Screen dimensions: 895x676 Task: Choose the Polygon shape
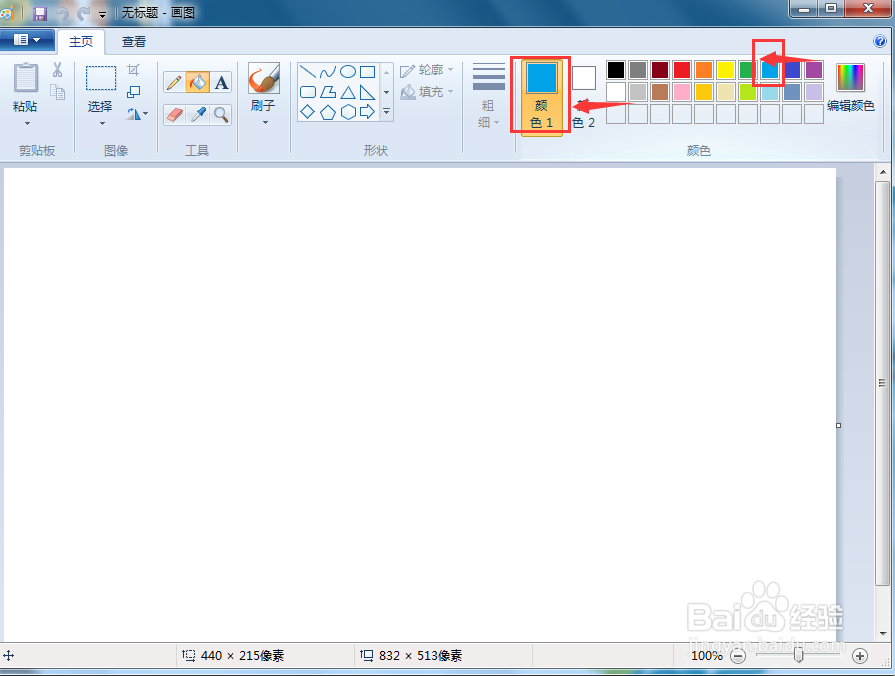point(328,92)
